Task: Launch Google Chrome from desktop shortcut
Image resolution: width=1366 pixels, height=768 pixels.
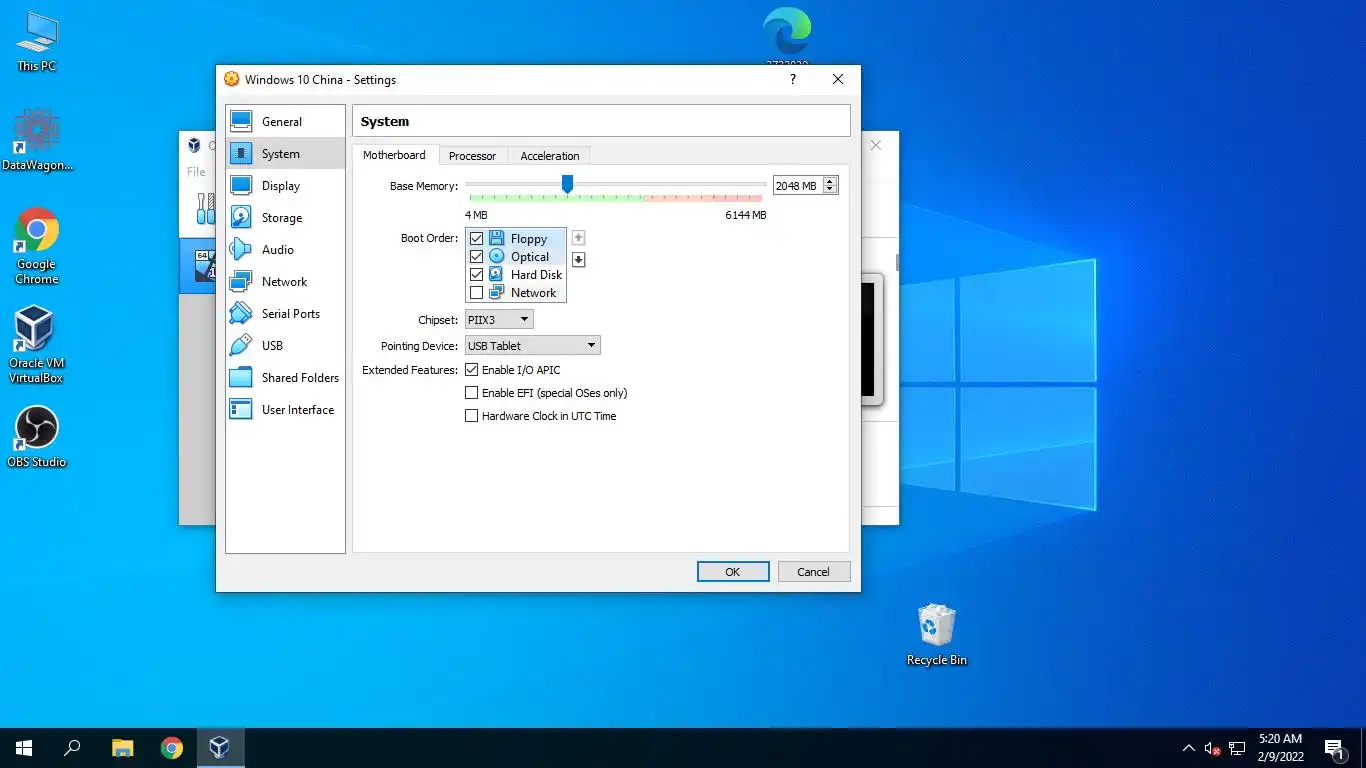Action: 37,246
